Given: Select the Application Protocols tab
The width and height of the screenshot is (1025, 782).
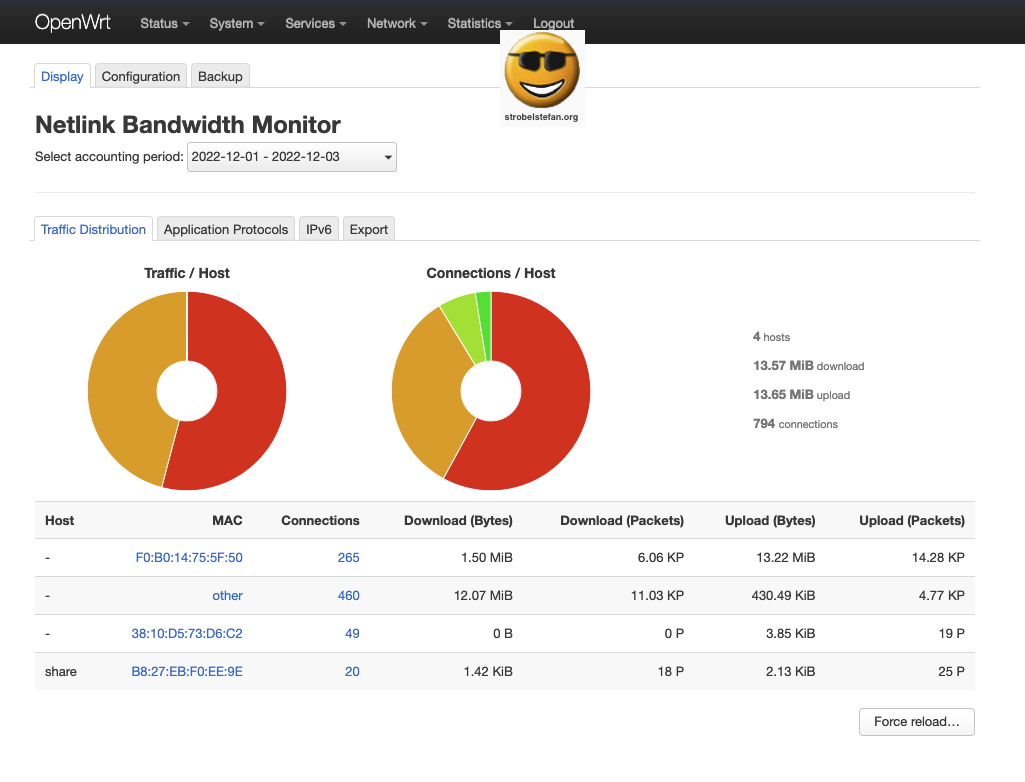Looking at the screenshot, I should coord(226,229).
